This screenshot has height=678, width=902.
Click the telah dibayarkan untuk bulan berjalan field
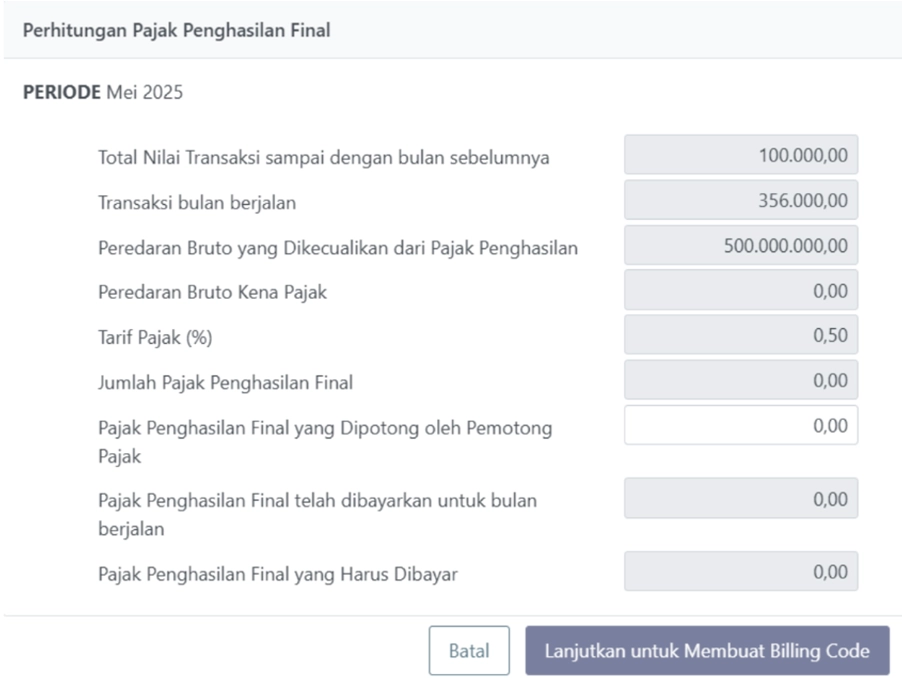pos(741,498)
